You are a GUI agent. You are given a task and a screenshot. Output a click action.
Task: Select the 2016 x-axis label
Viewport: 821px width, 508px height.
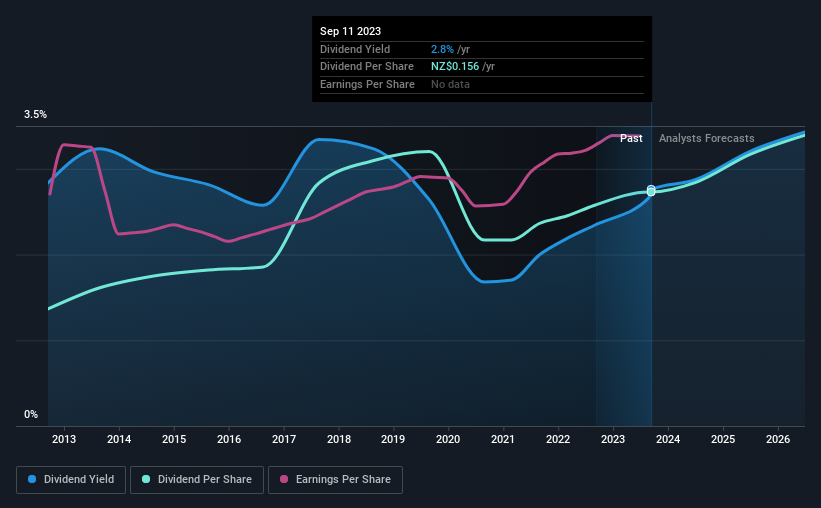(229, 439)
